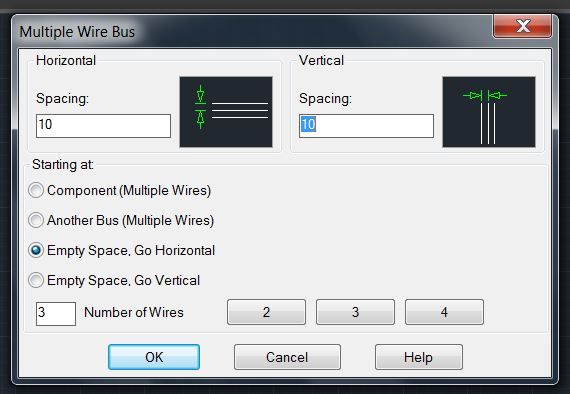Click the horizontal spacing preview image

[226, 112]
